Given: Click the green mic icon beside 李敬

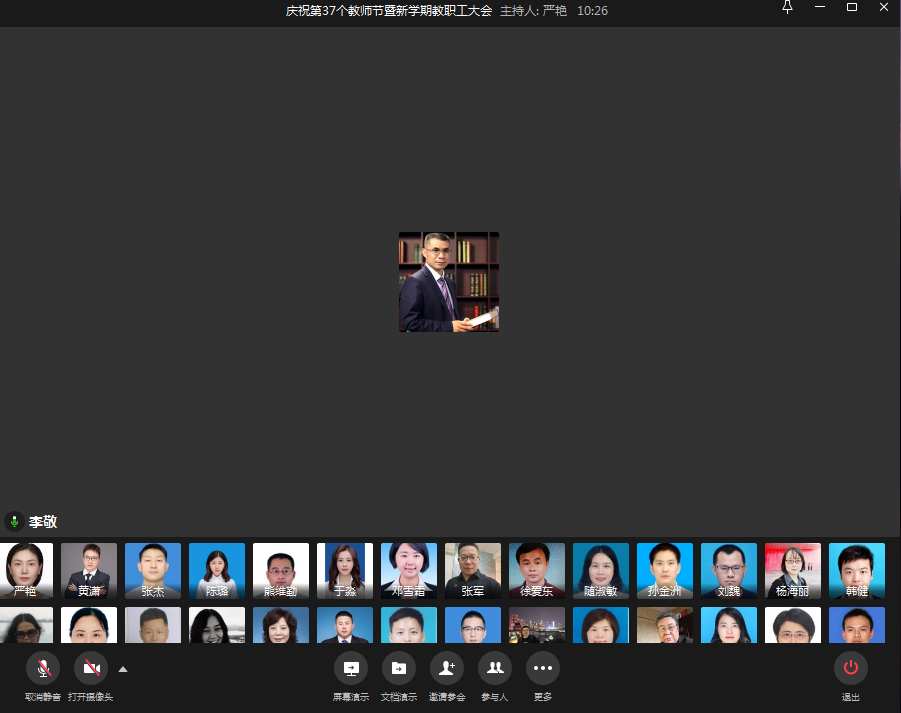Looking at the screenshot, I should 14,522.
